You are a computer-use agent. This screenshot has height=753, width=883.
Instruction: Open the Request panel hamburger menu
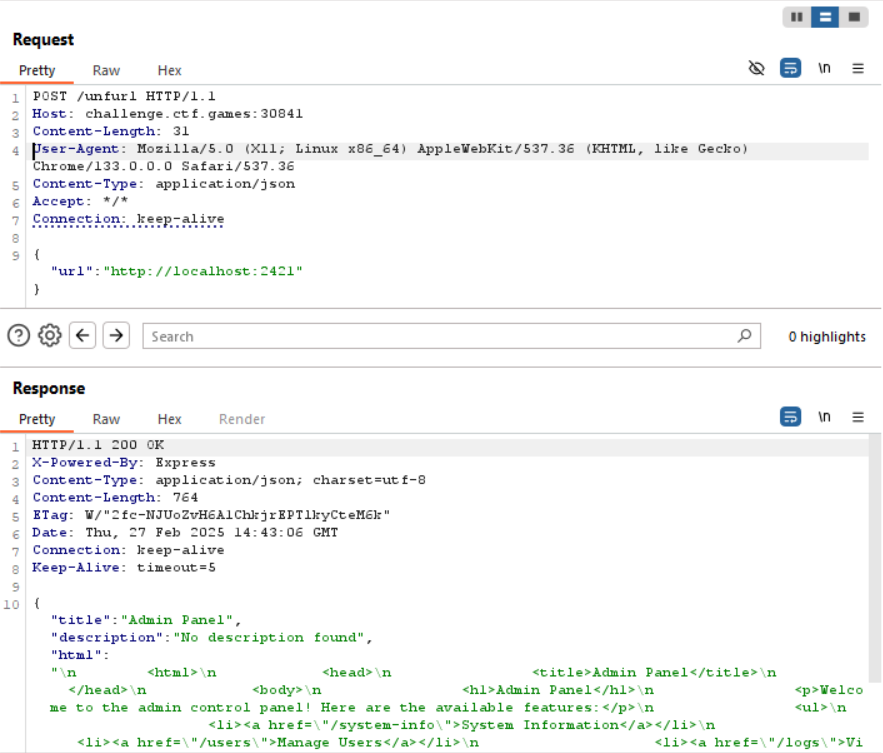(857, 69)
